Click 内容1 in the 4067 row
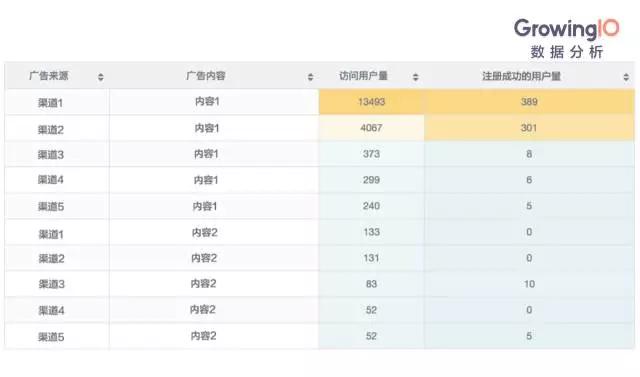640x377 pixels. [207, 128]
